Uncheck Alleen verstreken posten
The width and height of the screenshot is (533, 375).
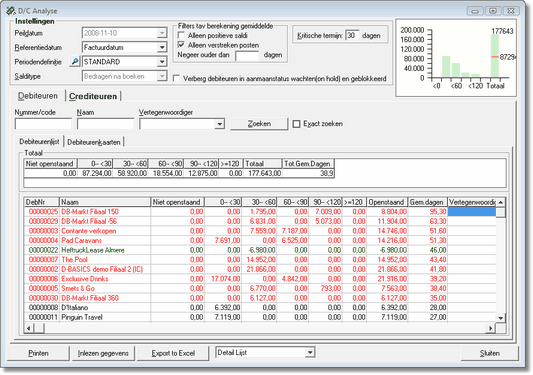(x=181, y=45)
